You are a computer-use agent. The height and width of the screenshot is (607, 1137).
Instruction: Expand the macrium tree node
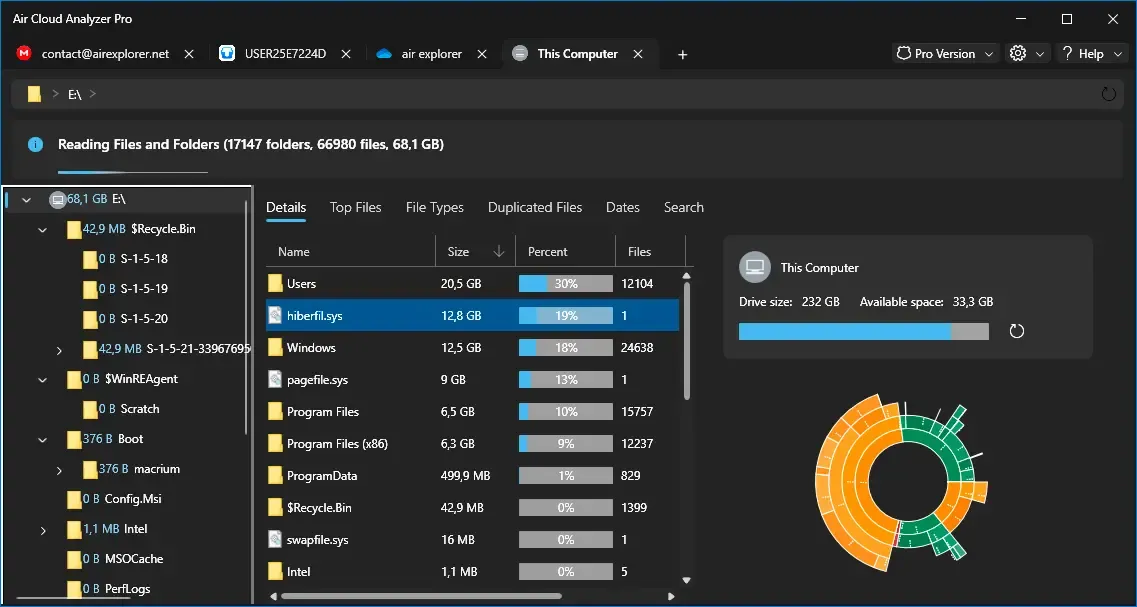[59, 470]
